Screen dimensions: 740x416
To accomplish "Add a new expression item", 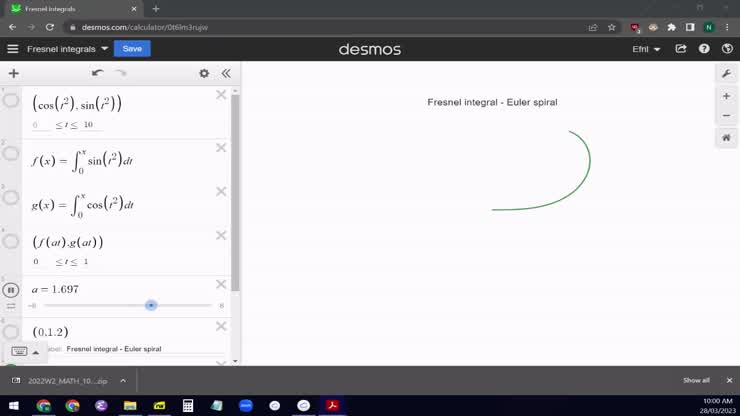I will coord(13,73).
